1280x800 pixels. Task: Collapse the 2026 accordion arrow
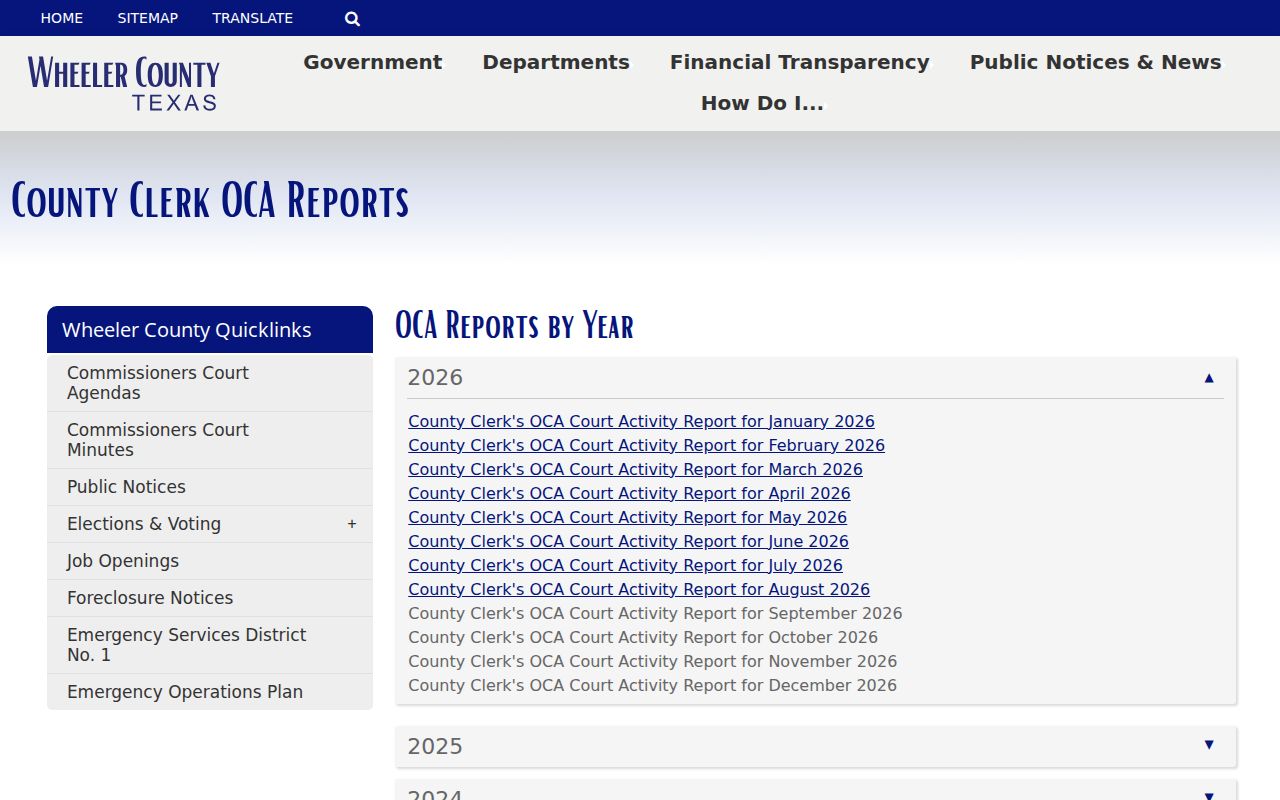point(1208,378)
